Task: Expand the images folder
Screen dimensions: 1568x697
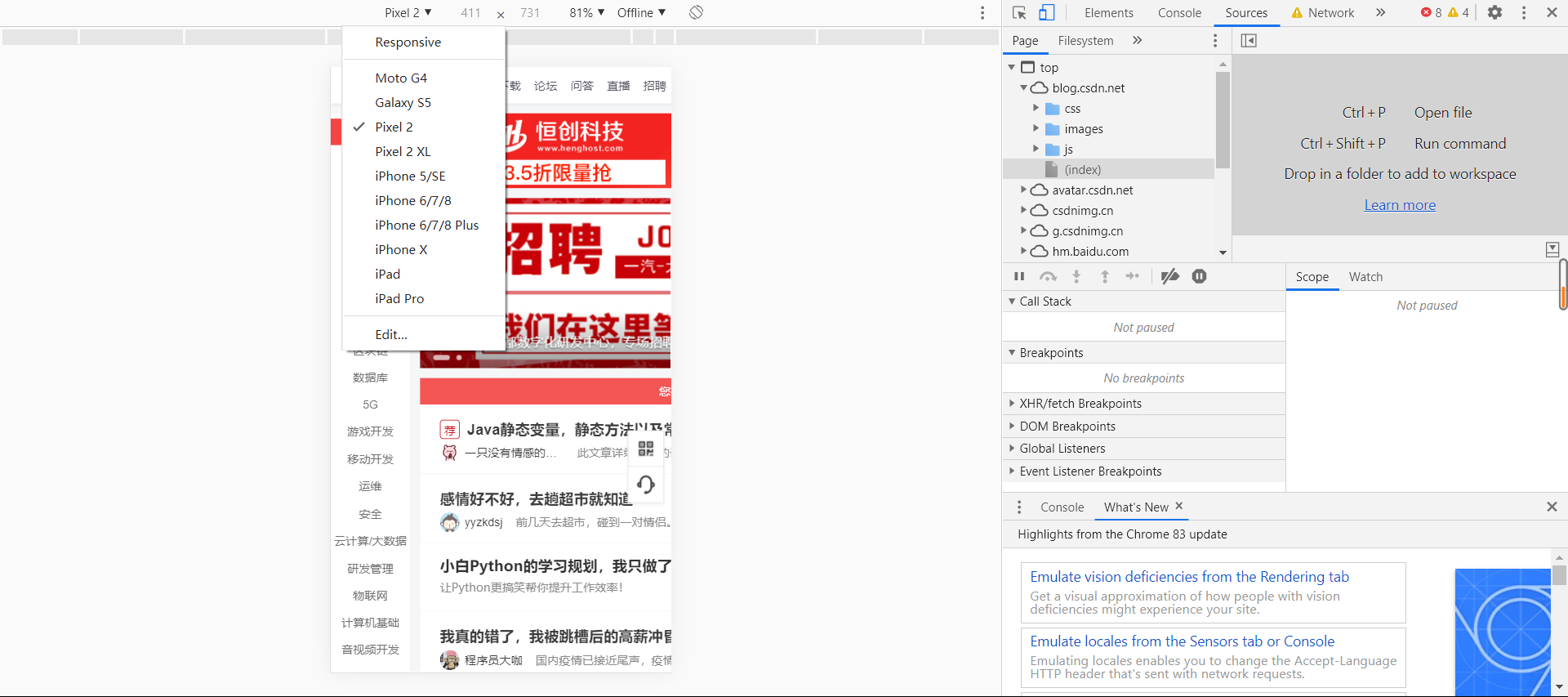Action: click(1036, 128)
